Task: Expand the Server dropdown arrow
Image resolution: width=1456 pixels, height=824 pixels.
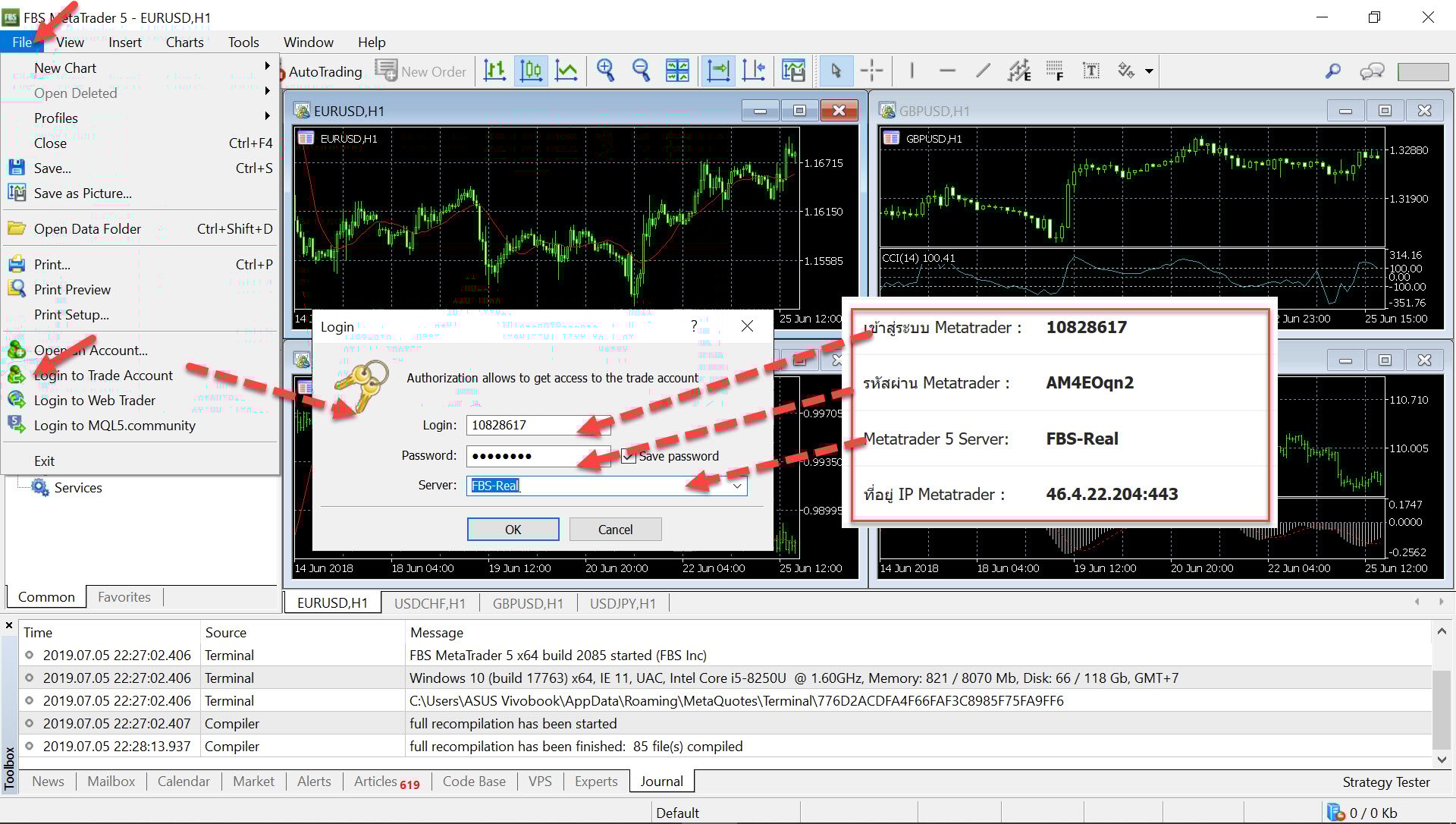Action: point(736,486)
